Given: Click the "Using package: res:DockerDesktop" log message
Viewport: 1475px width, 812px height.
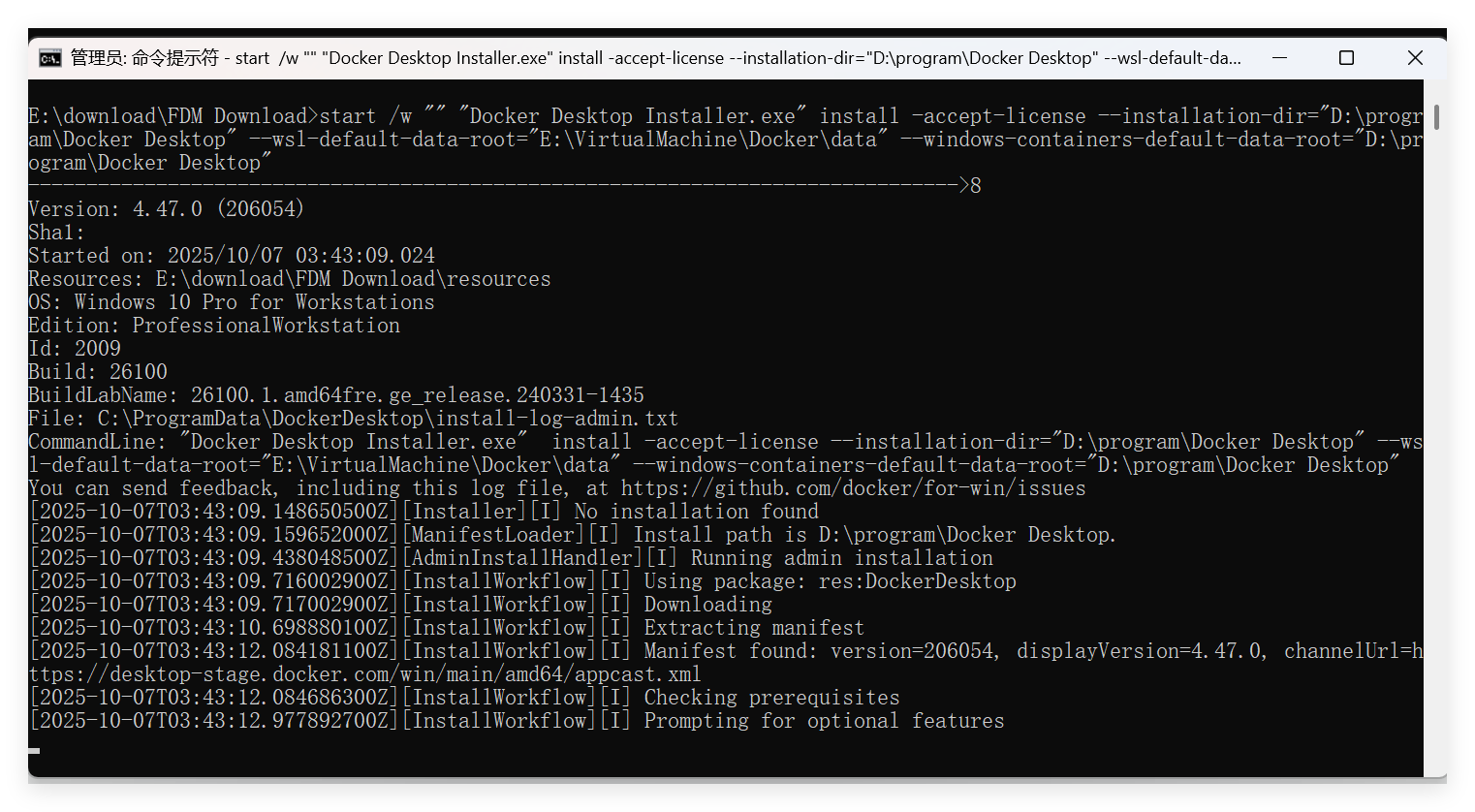Looking at the screenshot, I should coord(831,581).
